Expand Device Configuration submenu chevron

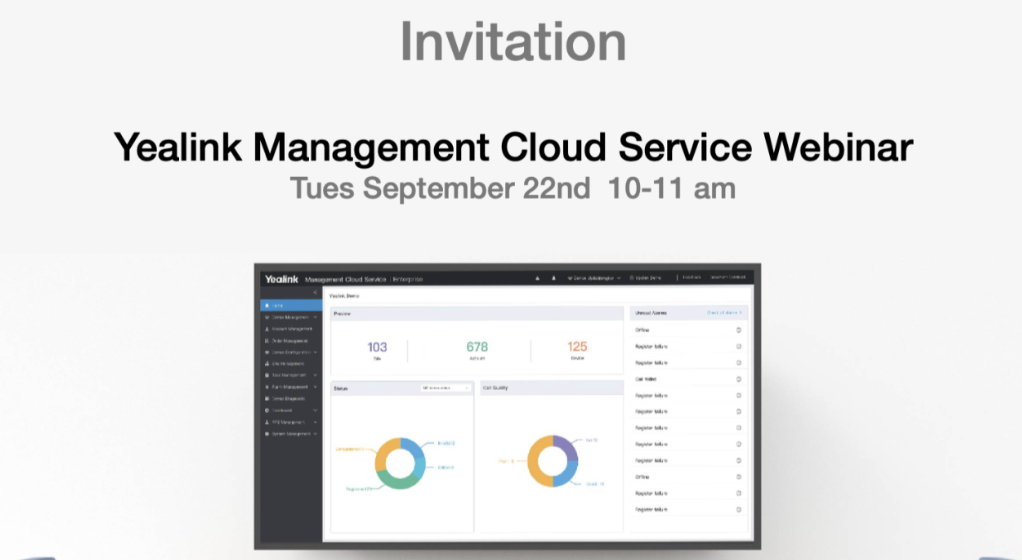(315, 352)
